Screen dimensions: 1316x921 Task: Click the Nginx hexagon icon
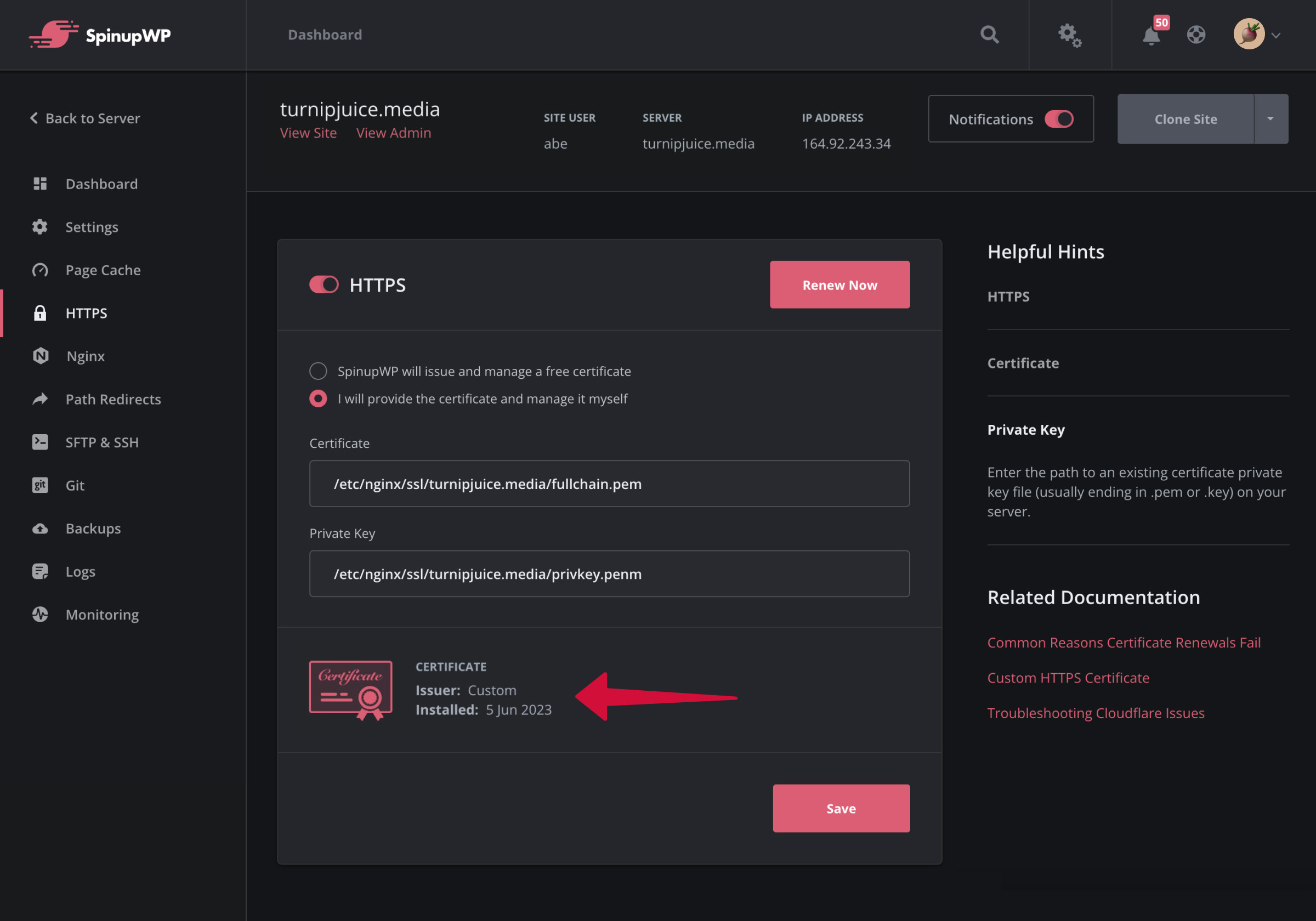coord(40,356)
